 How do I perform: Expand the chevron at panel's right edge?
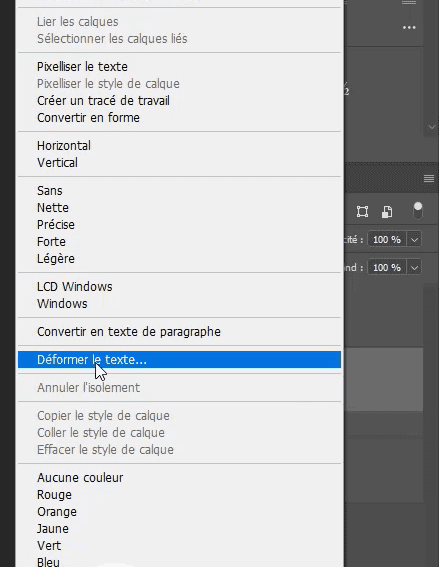click(x=432, y=127)
